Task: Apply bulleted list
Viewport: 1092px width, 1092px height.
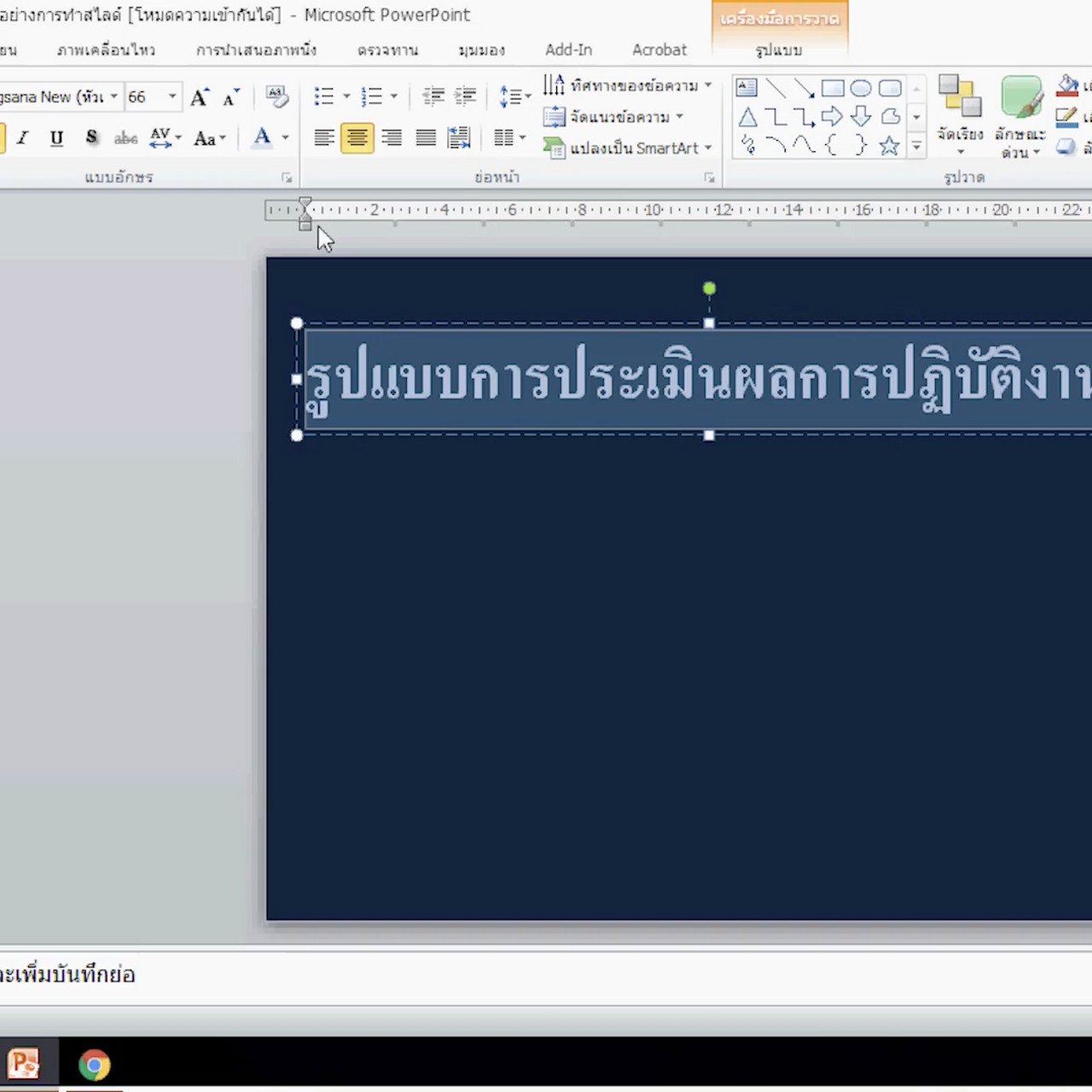Action: (324, 96)
